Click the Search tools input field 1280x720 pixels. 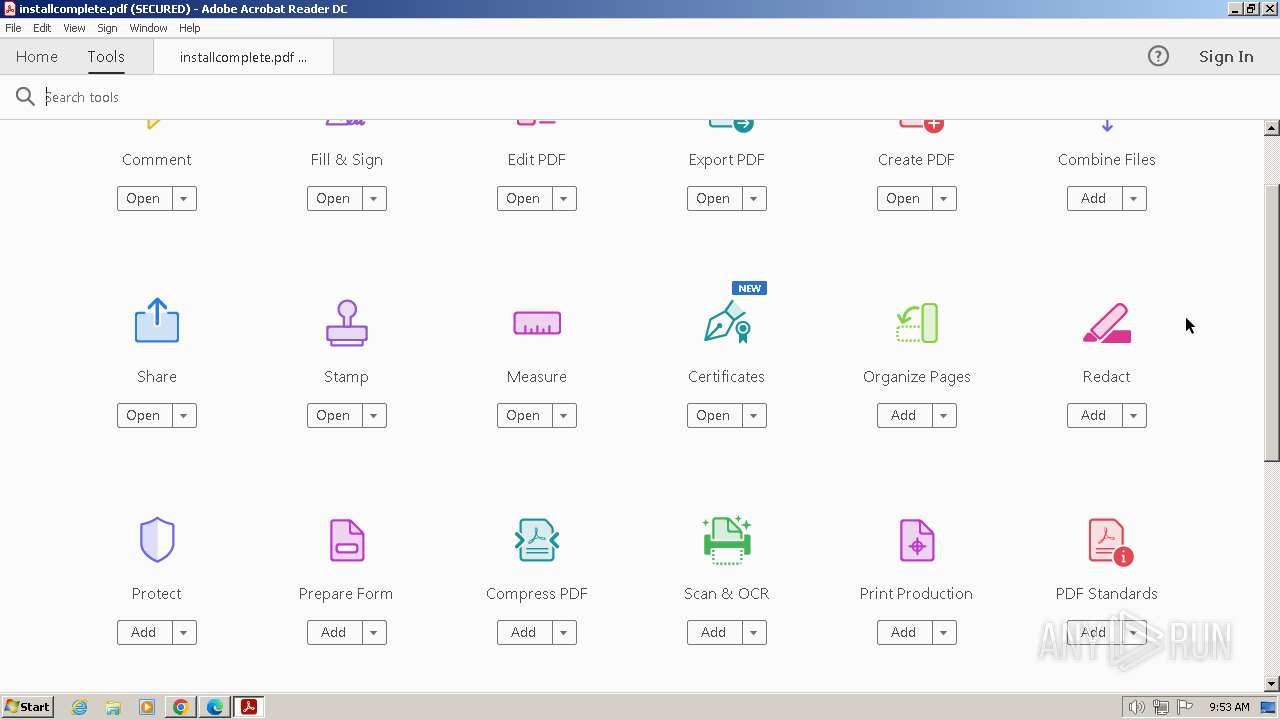point(640,97)
